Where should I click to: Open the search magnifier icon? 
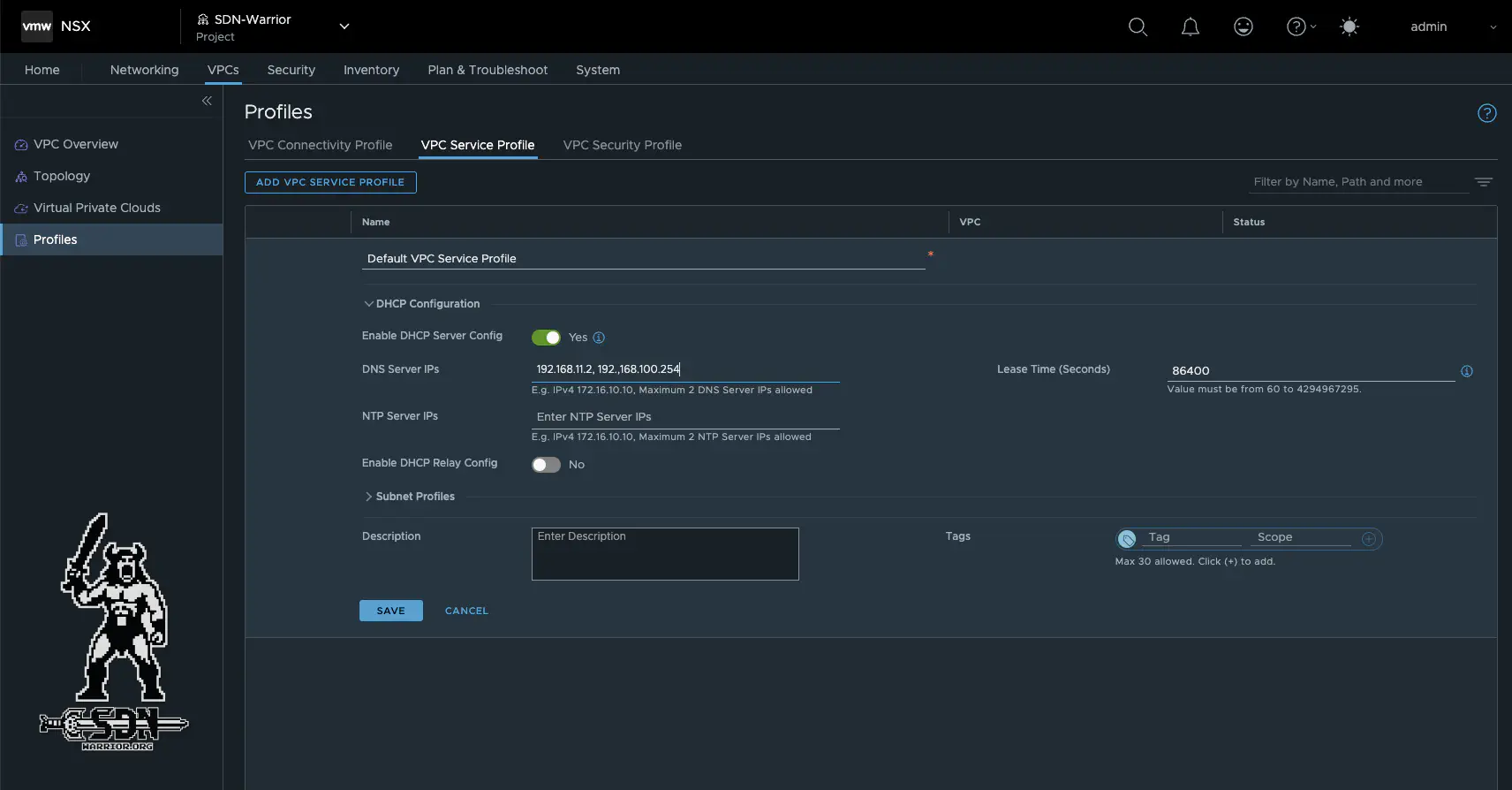1138,27
